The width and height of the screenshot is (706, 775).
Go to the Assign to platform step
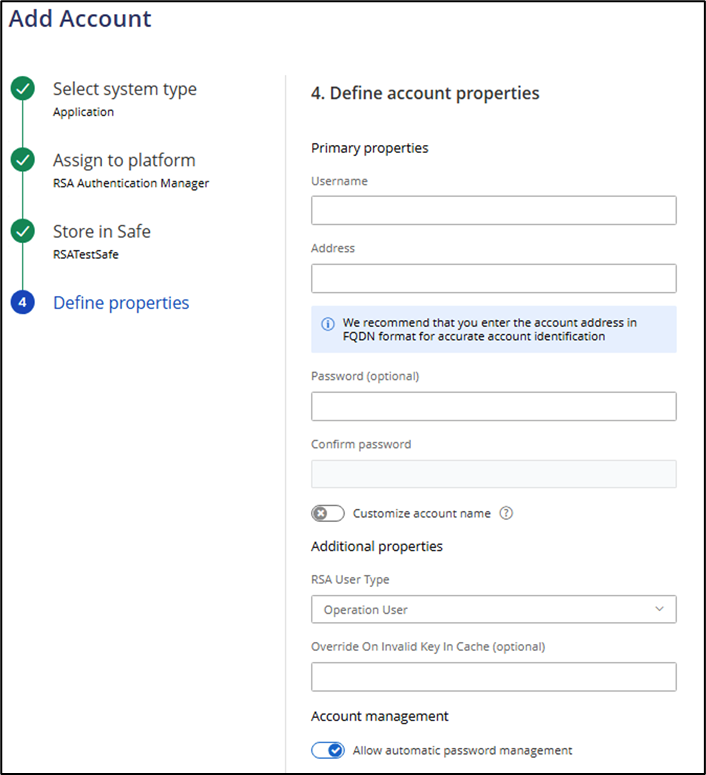click(x=124, y=160)
